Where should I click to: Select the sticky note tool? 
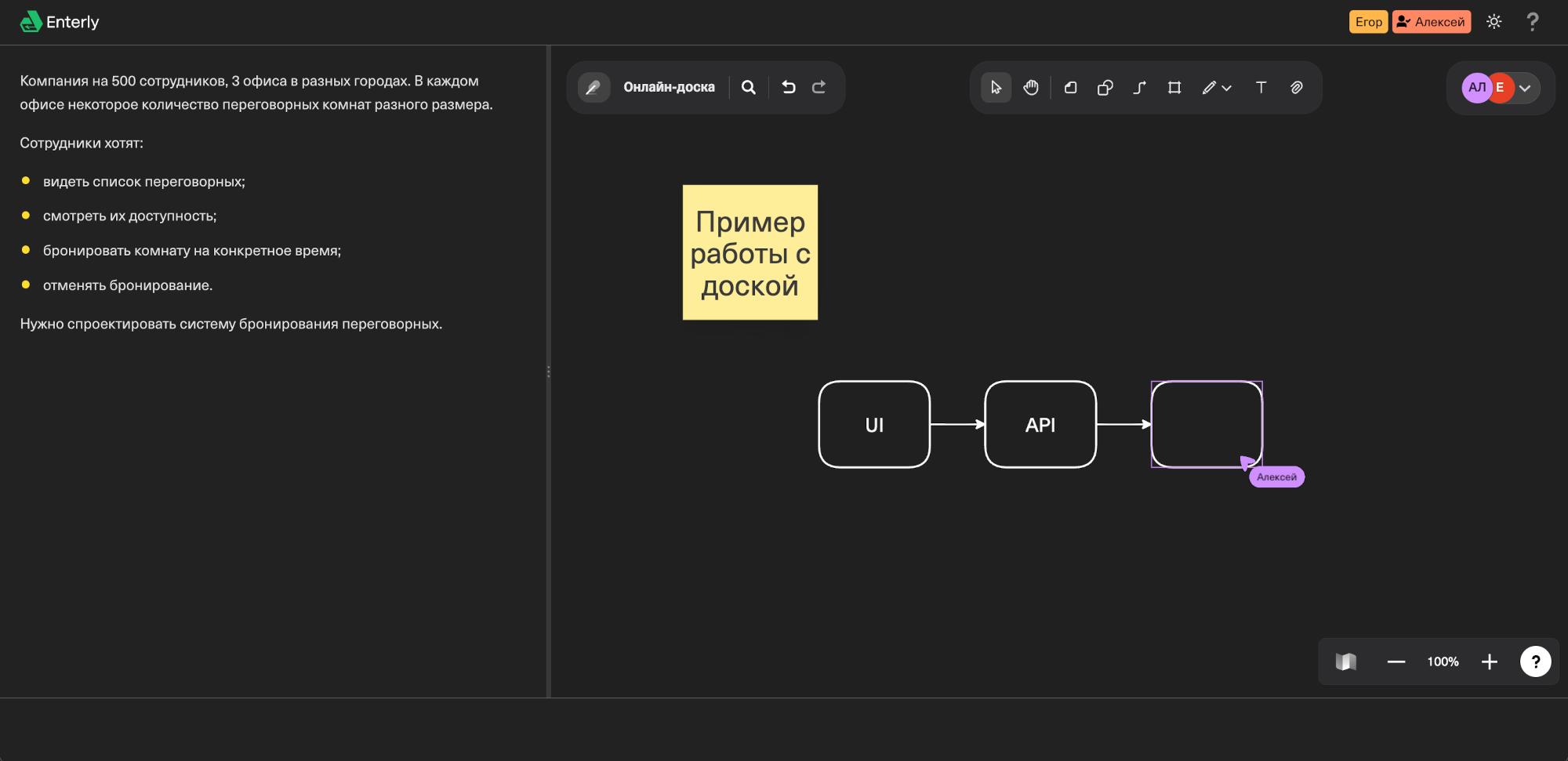coord(1070,88)
